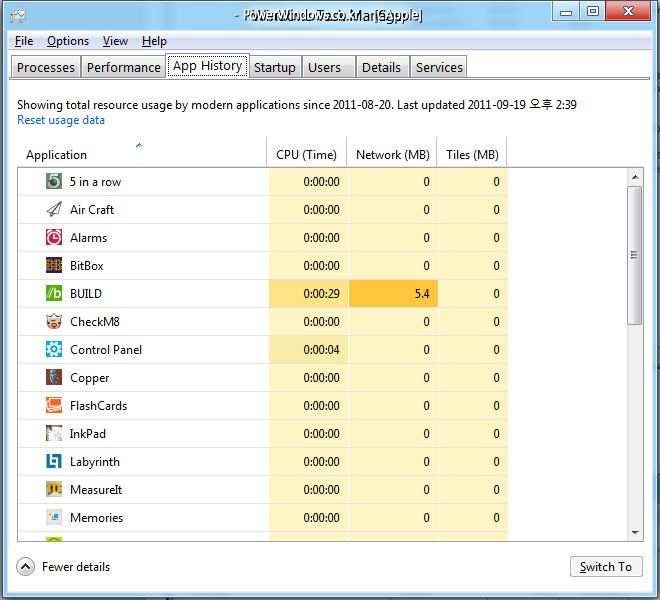Click Control Panel's CPU time 0:00:04
660x600 pixels.
(322, 349)
